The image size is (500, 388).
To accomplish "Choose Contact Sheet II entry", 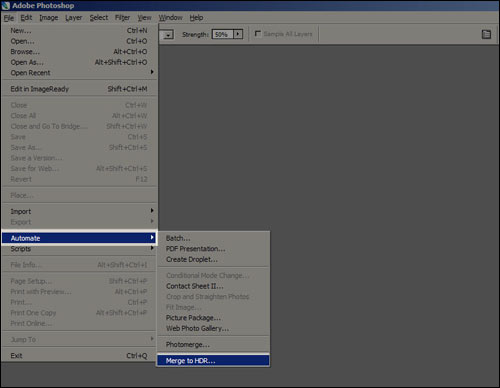I will pos(213,286).
